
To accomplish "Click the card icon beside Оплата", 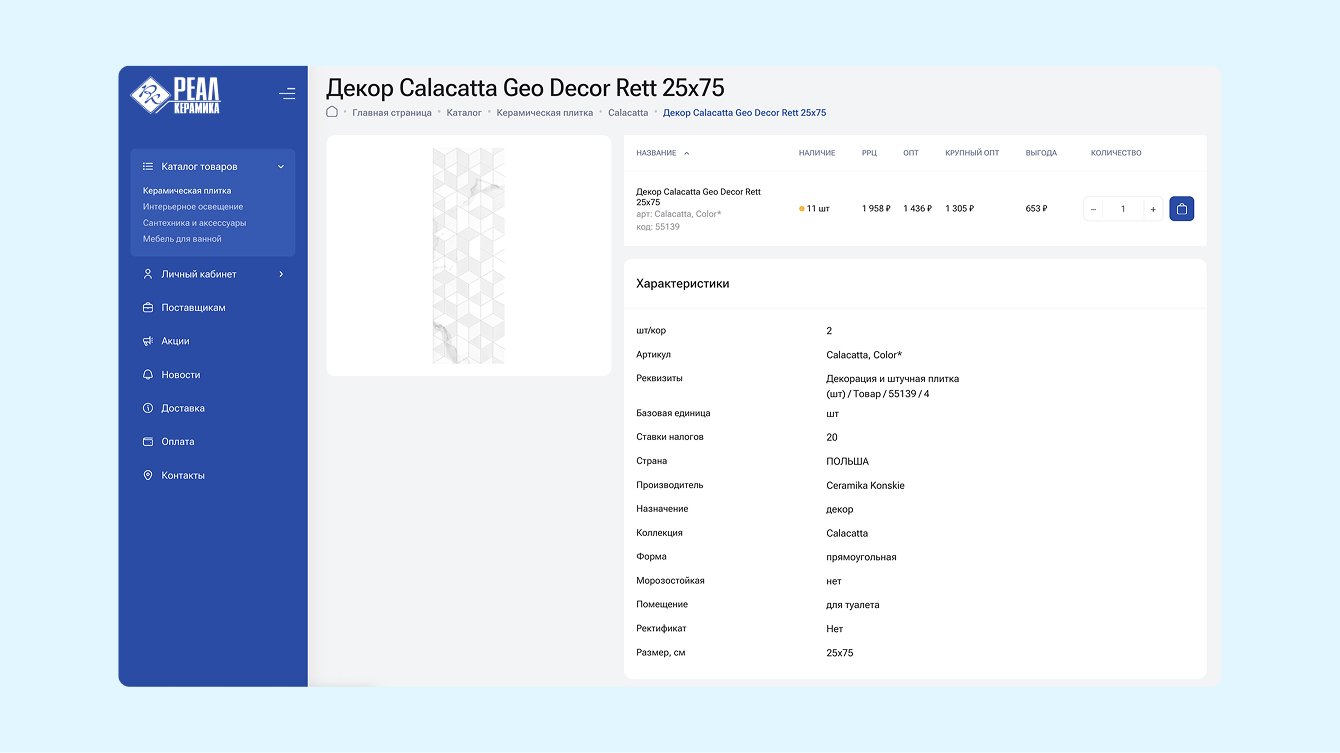I will click(x=148, y=442).
